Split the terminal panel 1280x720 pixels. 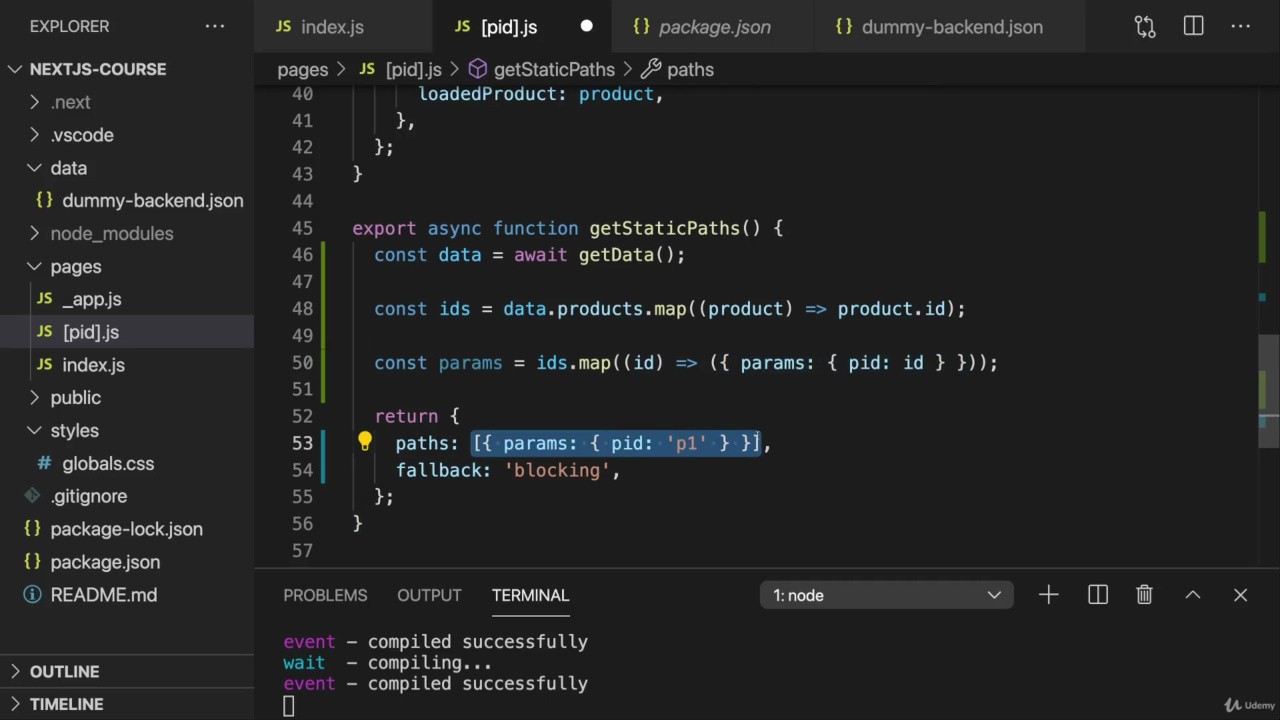[1098, 595]
